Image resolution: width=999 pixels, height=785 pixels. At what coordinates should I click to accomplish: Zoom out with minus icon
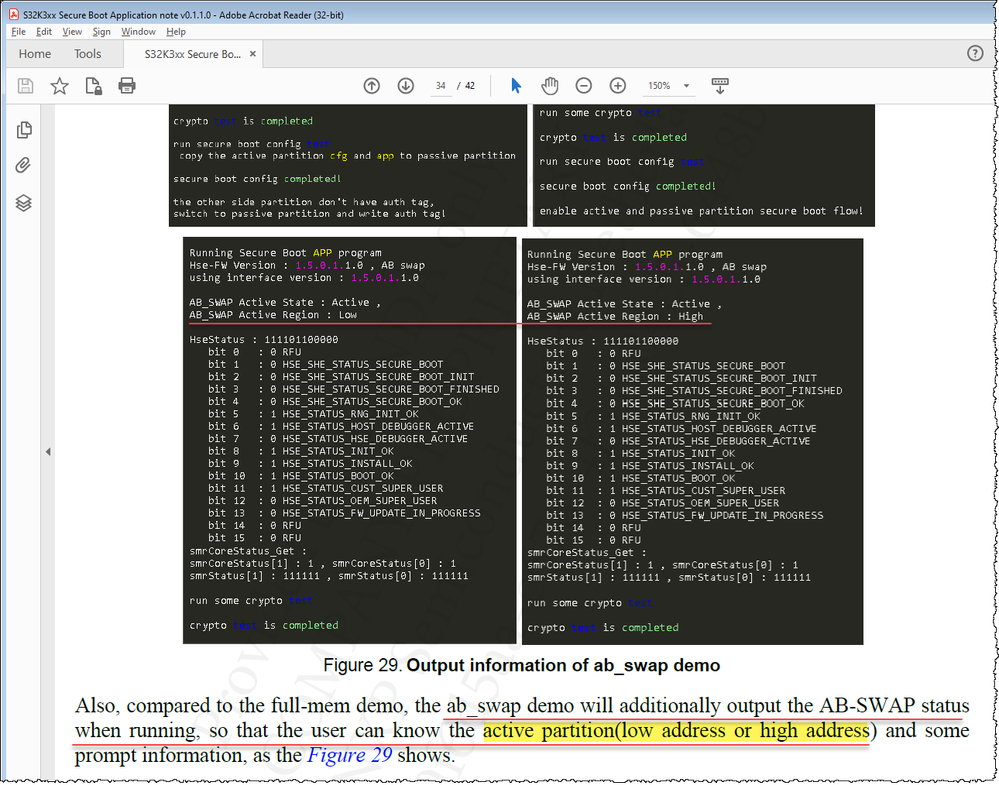(x=584, y=85)
